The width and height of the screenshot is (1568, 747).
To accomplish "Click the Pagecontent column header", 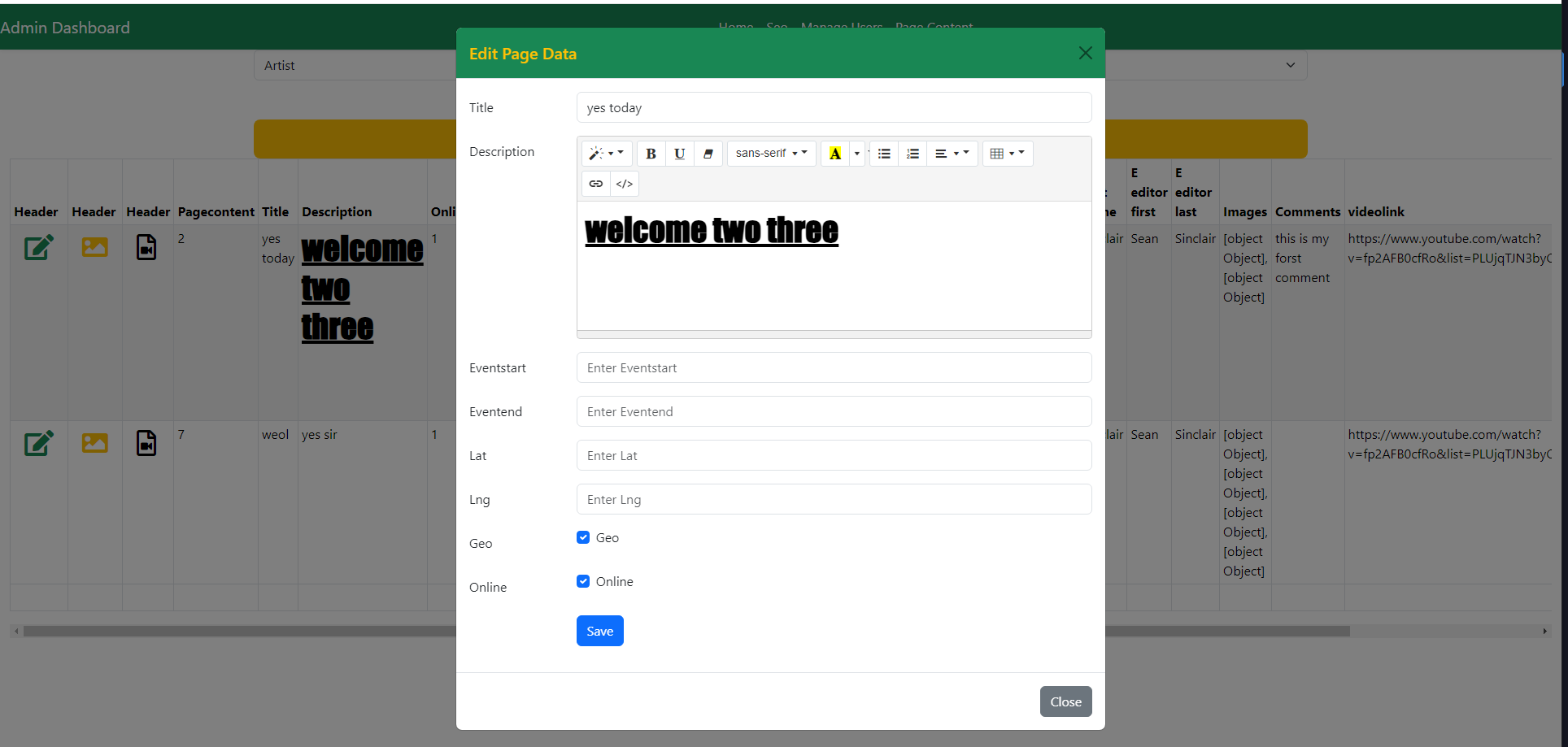I will click(x=216, y=211).
